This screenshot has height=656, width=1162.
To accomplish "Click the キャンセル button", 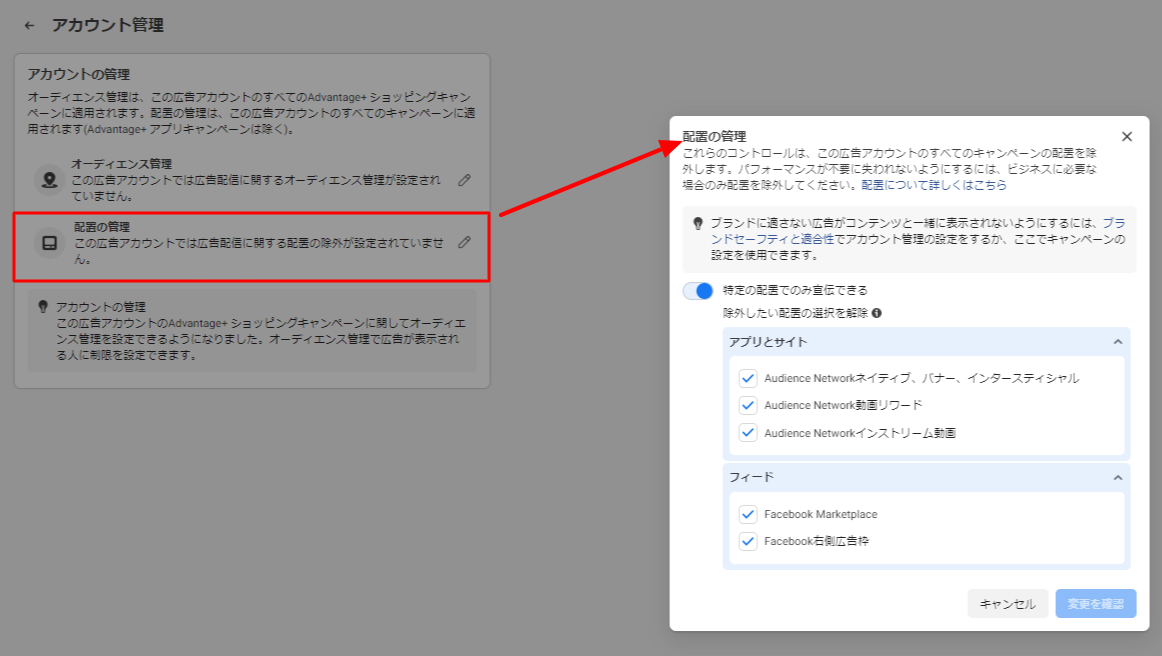I will 1007,604.
